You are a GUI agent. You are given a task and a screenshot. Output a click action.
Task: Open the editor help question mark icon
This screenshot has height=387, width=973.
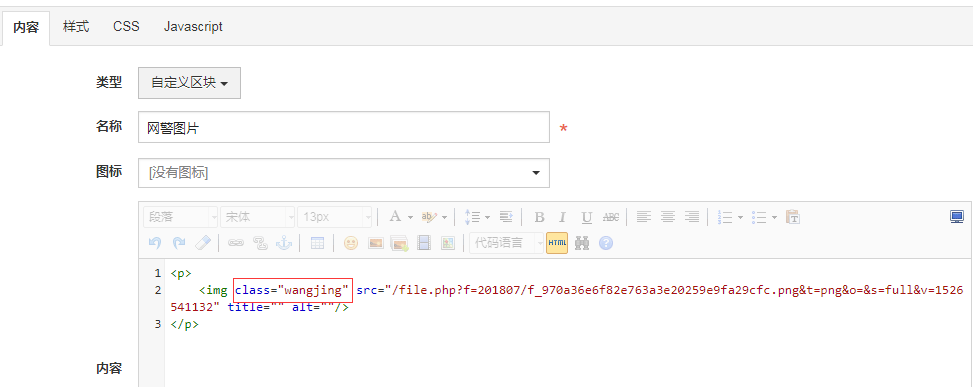click(606, 243)
